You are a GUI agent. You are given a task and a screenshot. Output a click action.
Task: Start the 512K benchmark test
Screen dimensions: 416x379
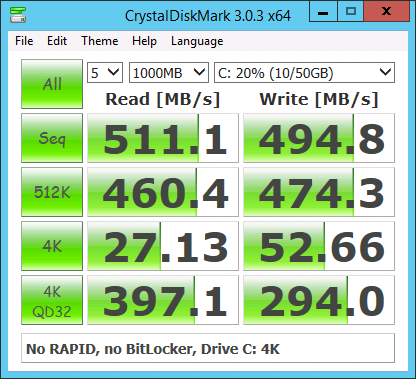52,192
